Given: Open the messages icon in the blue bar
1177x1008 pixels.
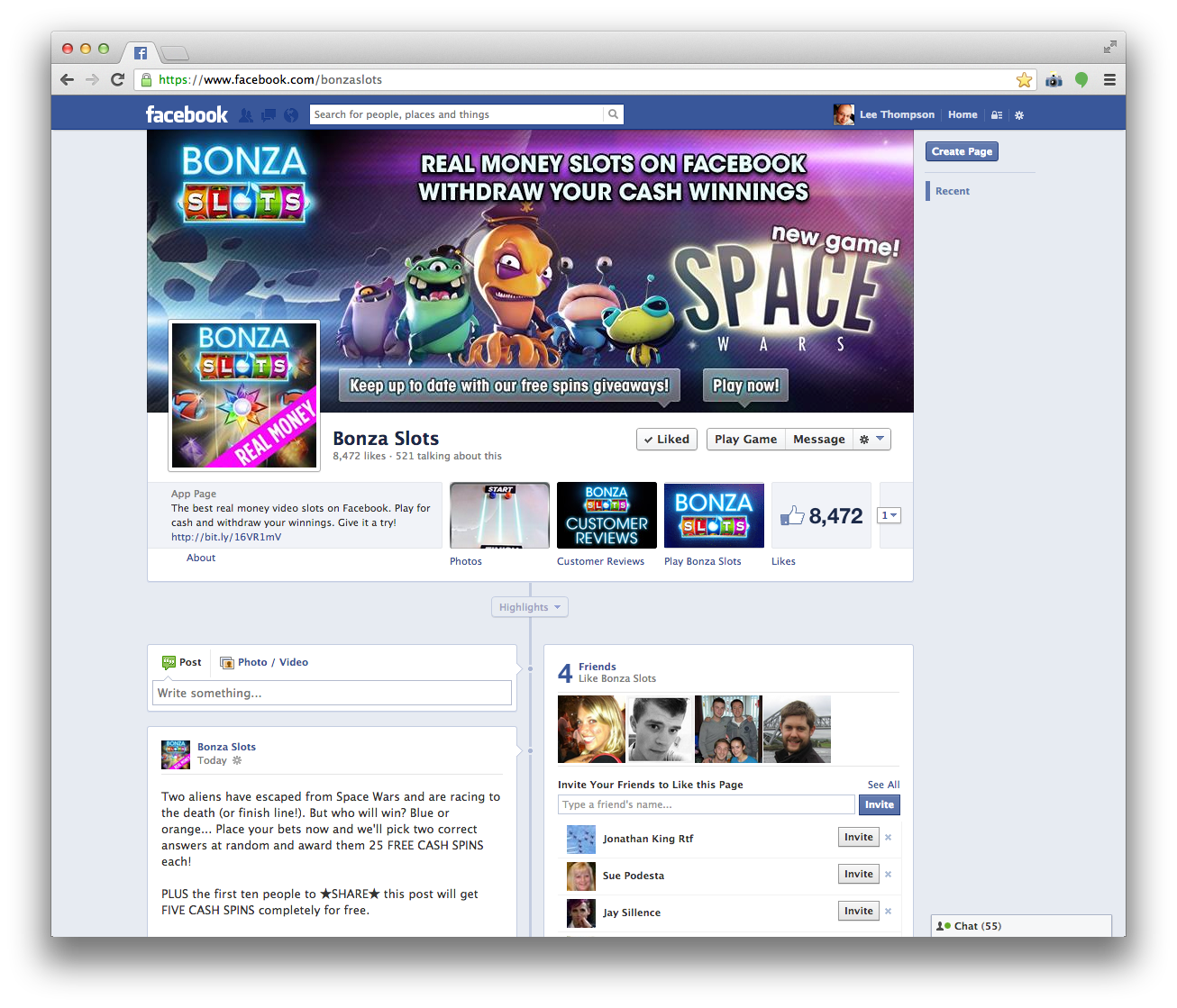Looking at the screenshot, I should 269,115.
